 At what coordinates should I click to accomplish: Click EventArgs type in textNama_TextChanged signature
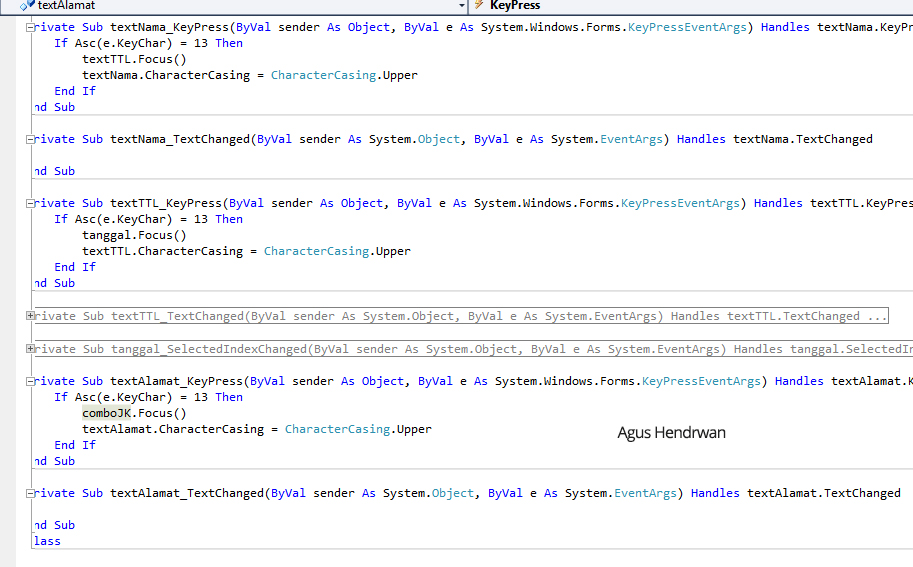click(x=631, y=139)
